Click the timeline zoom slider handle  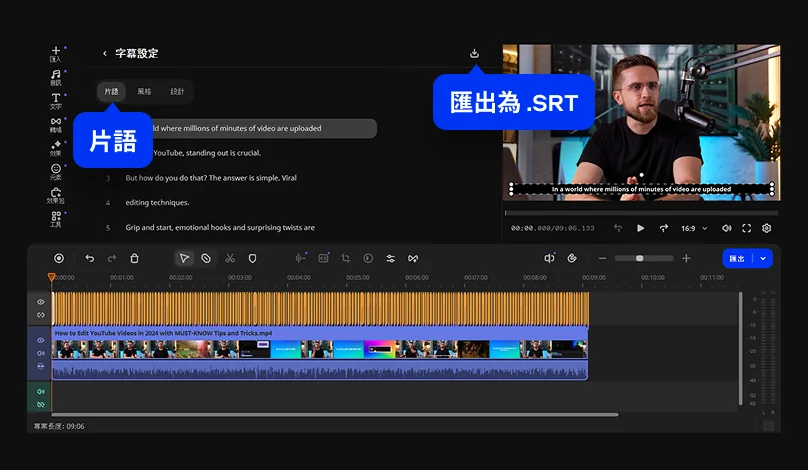tap(640, 258)
